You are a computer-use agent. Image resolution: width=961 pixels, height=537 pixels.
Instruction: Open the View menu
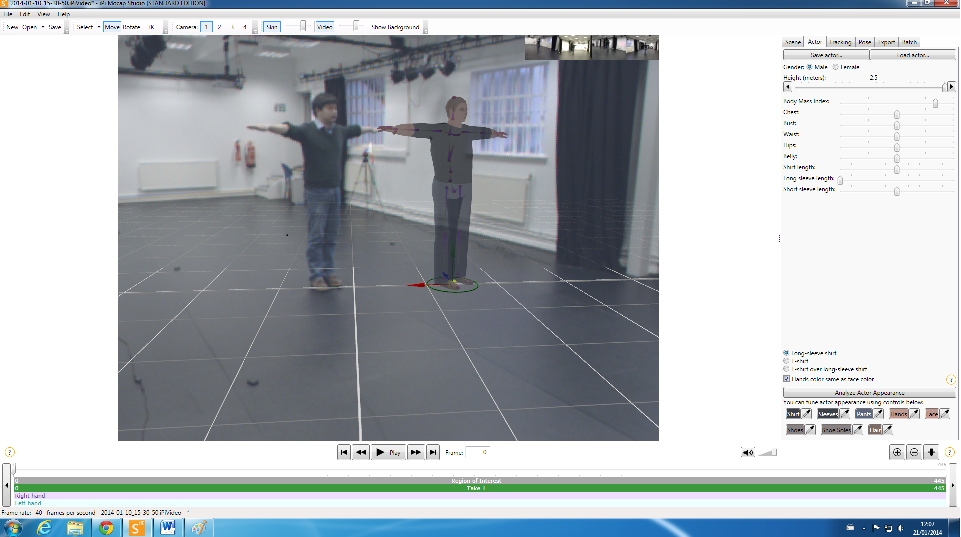(x=44, y=13)
